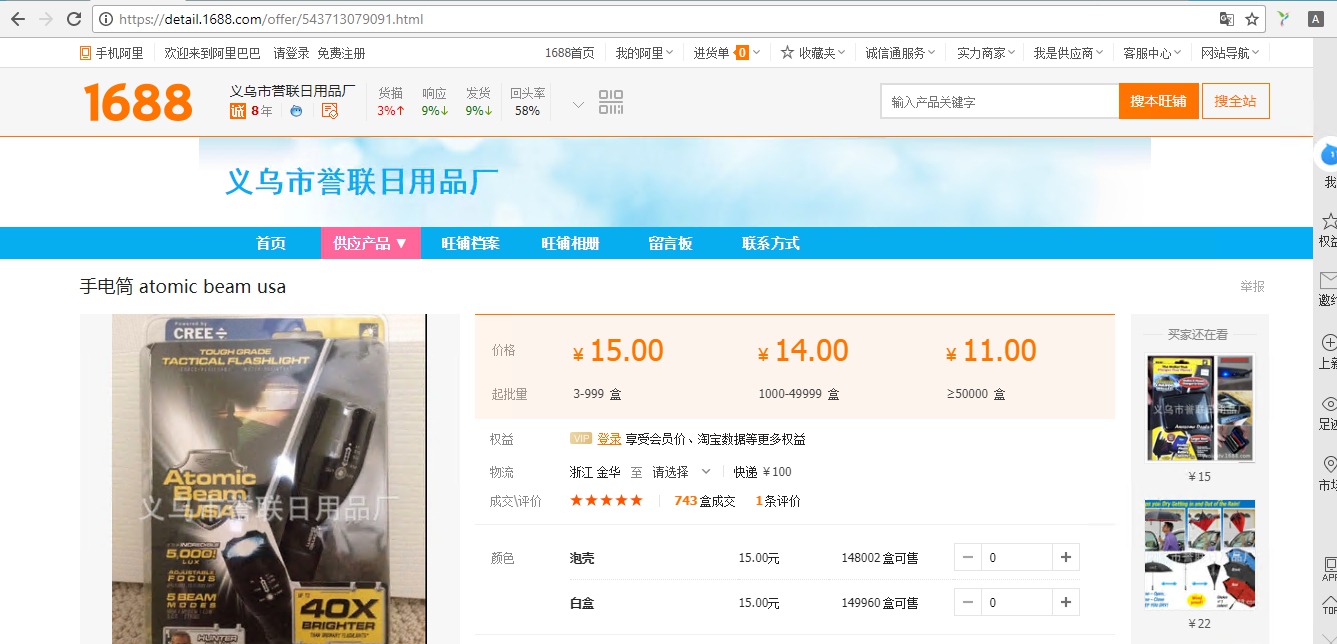Click the sidebar 足迹 eye icon
This screenshot has height=644, width=1337.
tap(1329, 404)
